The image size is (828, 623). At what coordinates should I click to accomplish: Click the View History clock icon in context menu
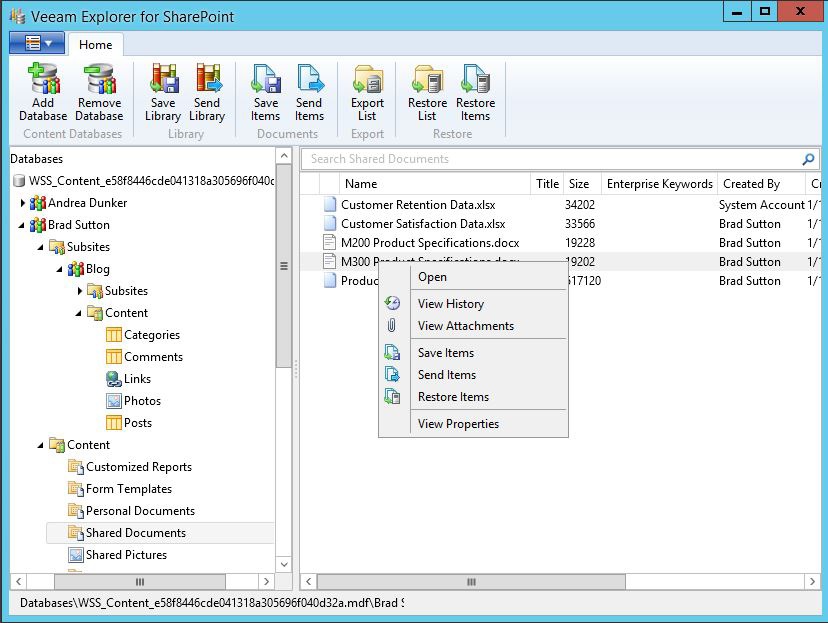pyautogui.click(x=392, y=303)
